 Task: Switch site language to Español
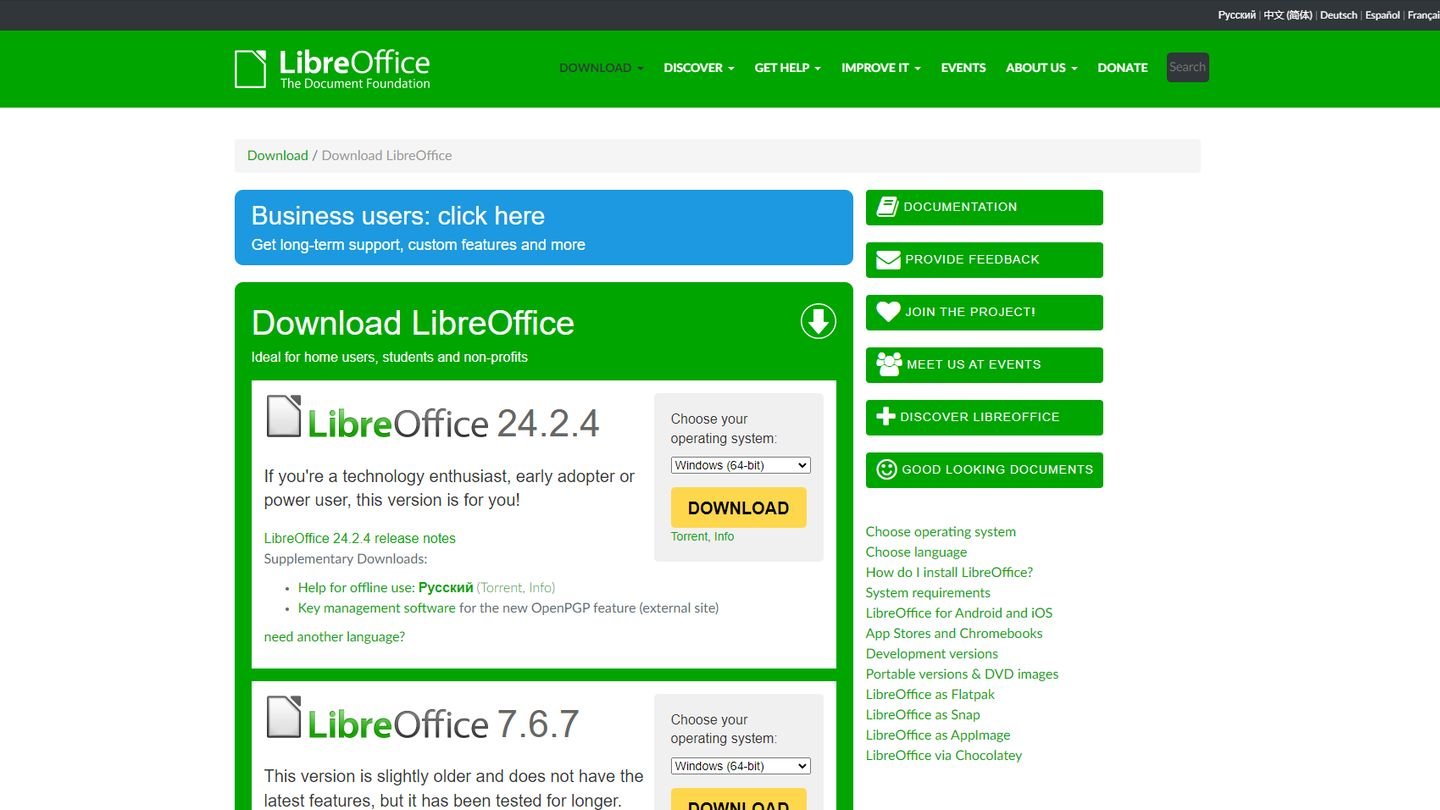coord(1383,15)
